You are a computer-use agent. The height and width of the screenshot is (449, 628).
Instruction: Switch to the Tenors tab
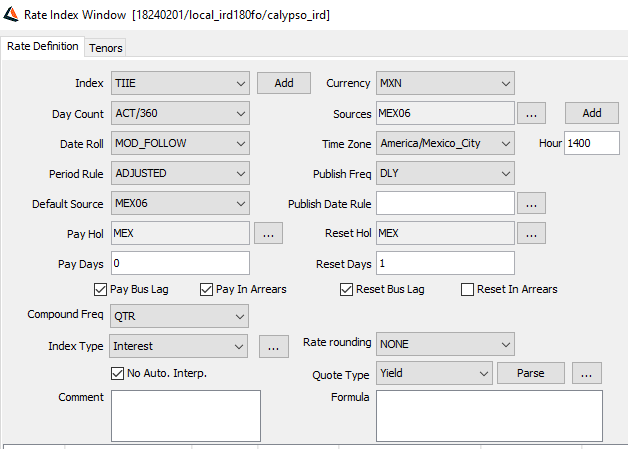point(106,48)
